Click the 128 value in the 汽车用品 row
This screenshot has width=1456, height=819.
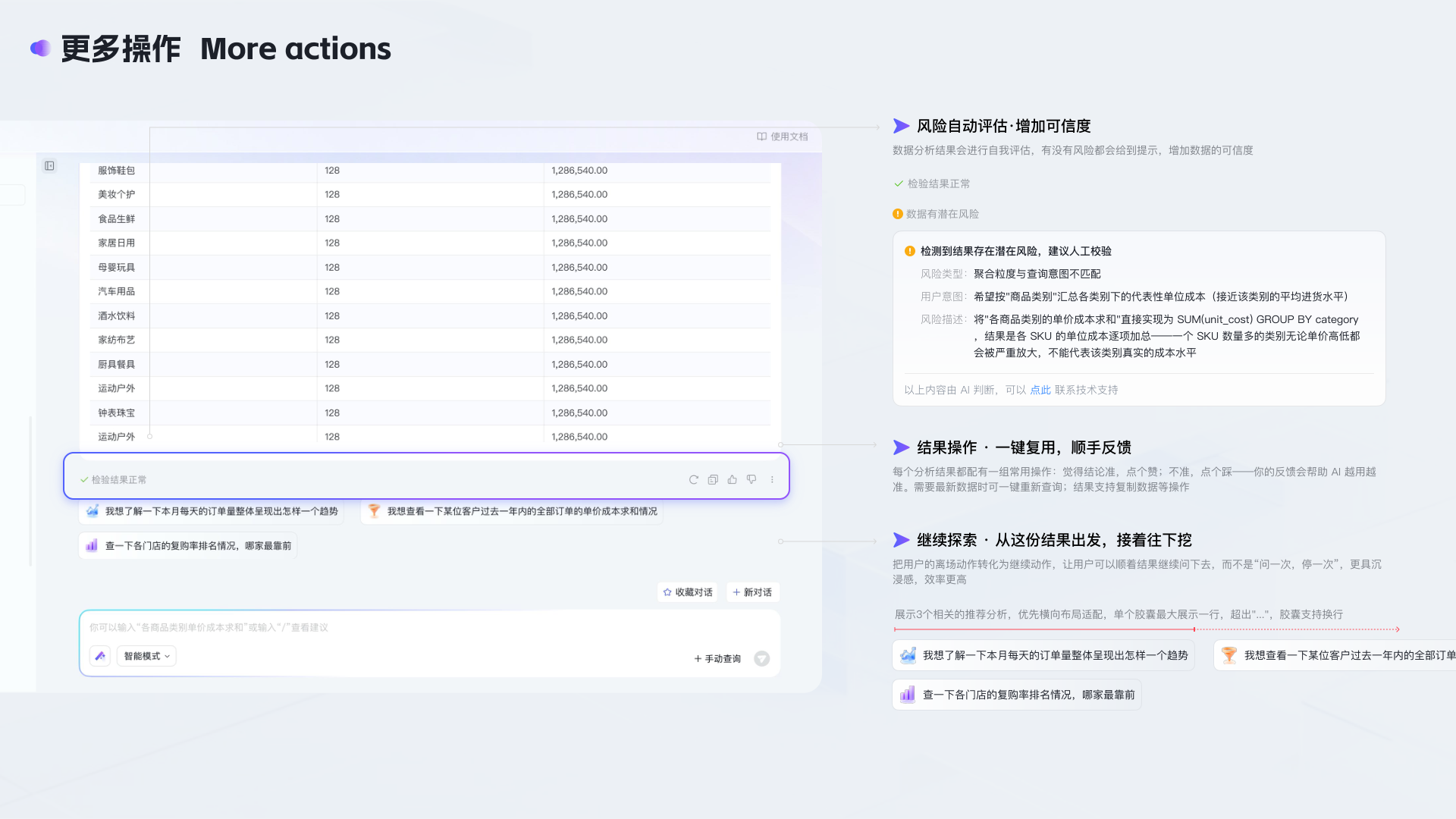point(332,291)
